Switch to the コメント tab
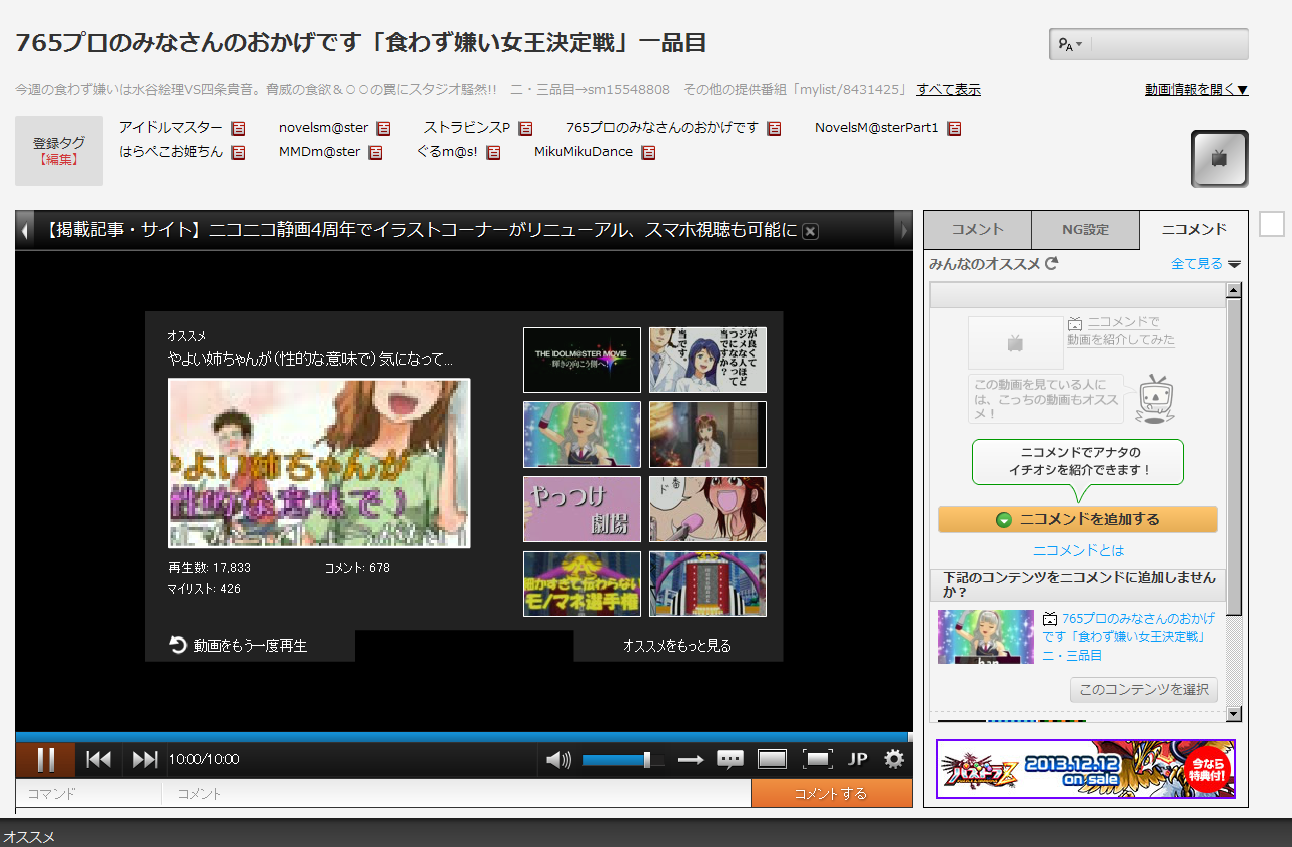This screenshot has width=1292, height=847. (977, 230)
